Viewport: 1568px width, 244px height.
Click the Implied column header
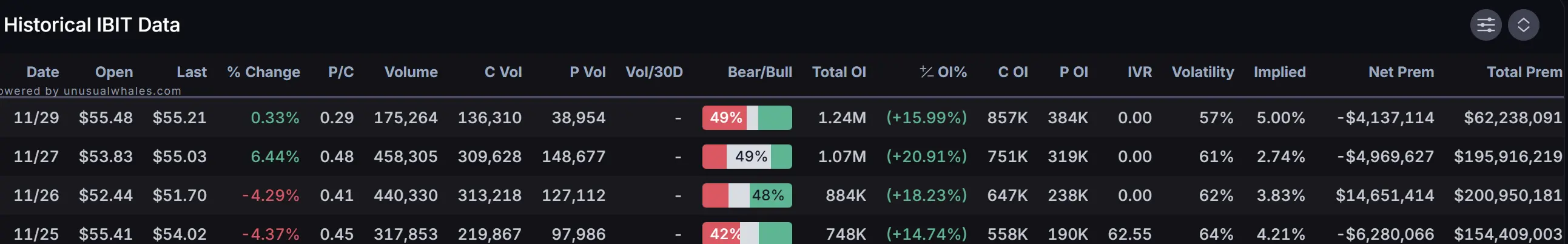coord(1279,72)
